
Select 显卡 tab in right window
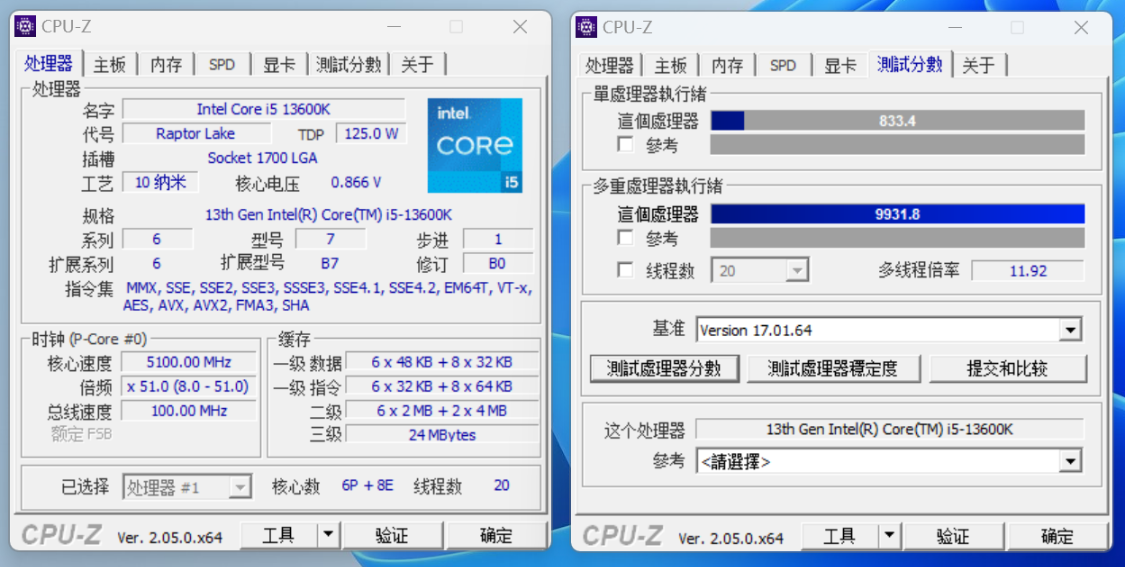click(x=840, y=65)
